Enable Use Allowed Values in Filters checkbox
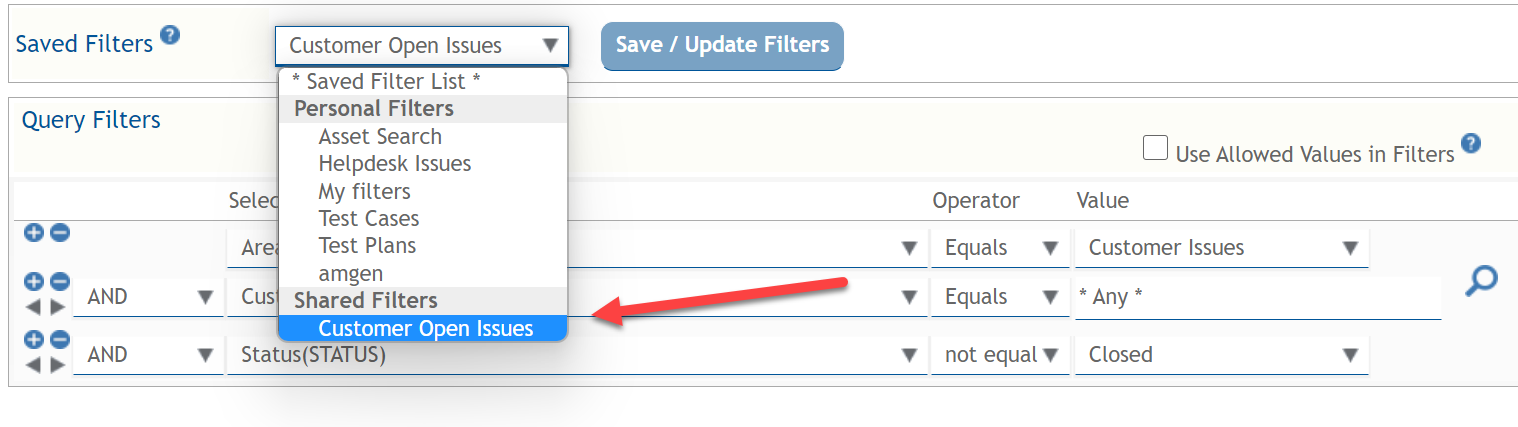The image size is (1518, 427). click(1156, 149)
